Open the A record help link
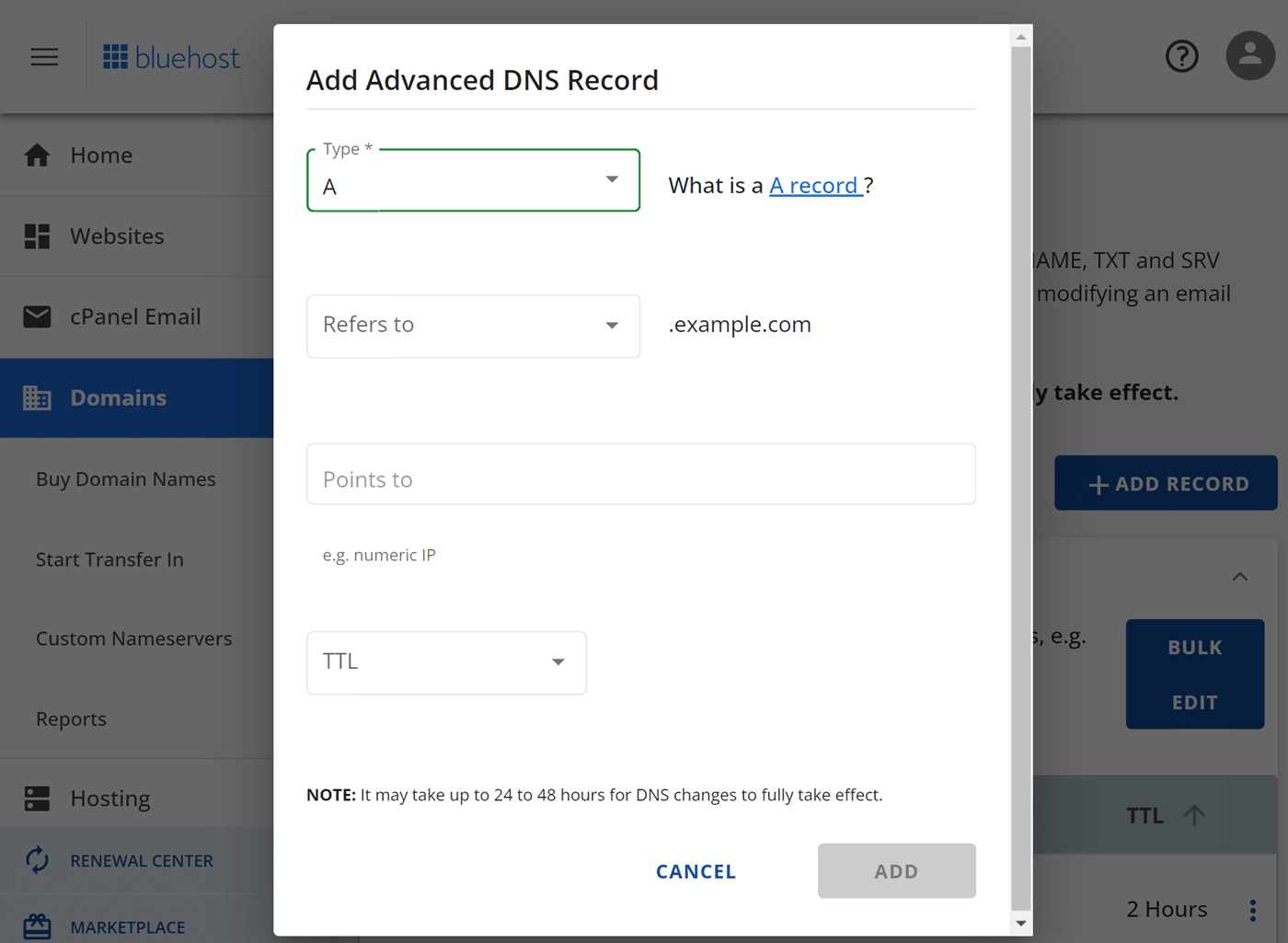This screenshot has width=1288, height=943. point(815,185)
